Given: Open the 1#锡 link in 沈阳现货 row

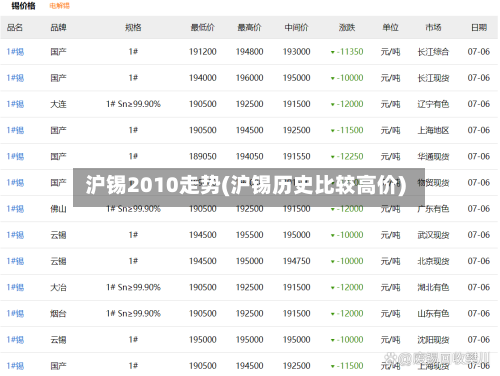Looking at the screenshot, I should point(15,340).
